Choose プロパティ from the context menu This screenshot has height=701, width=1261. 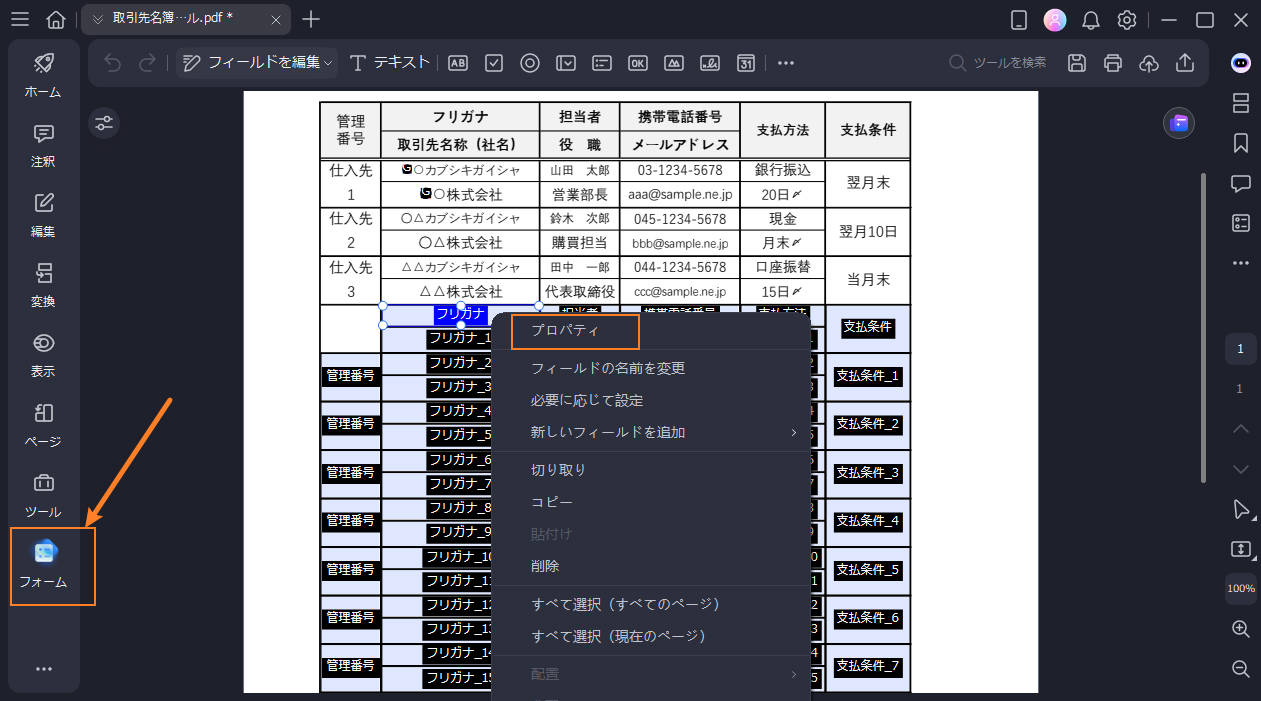pyautogui.click(x=575, y=331)
